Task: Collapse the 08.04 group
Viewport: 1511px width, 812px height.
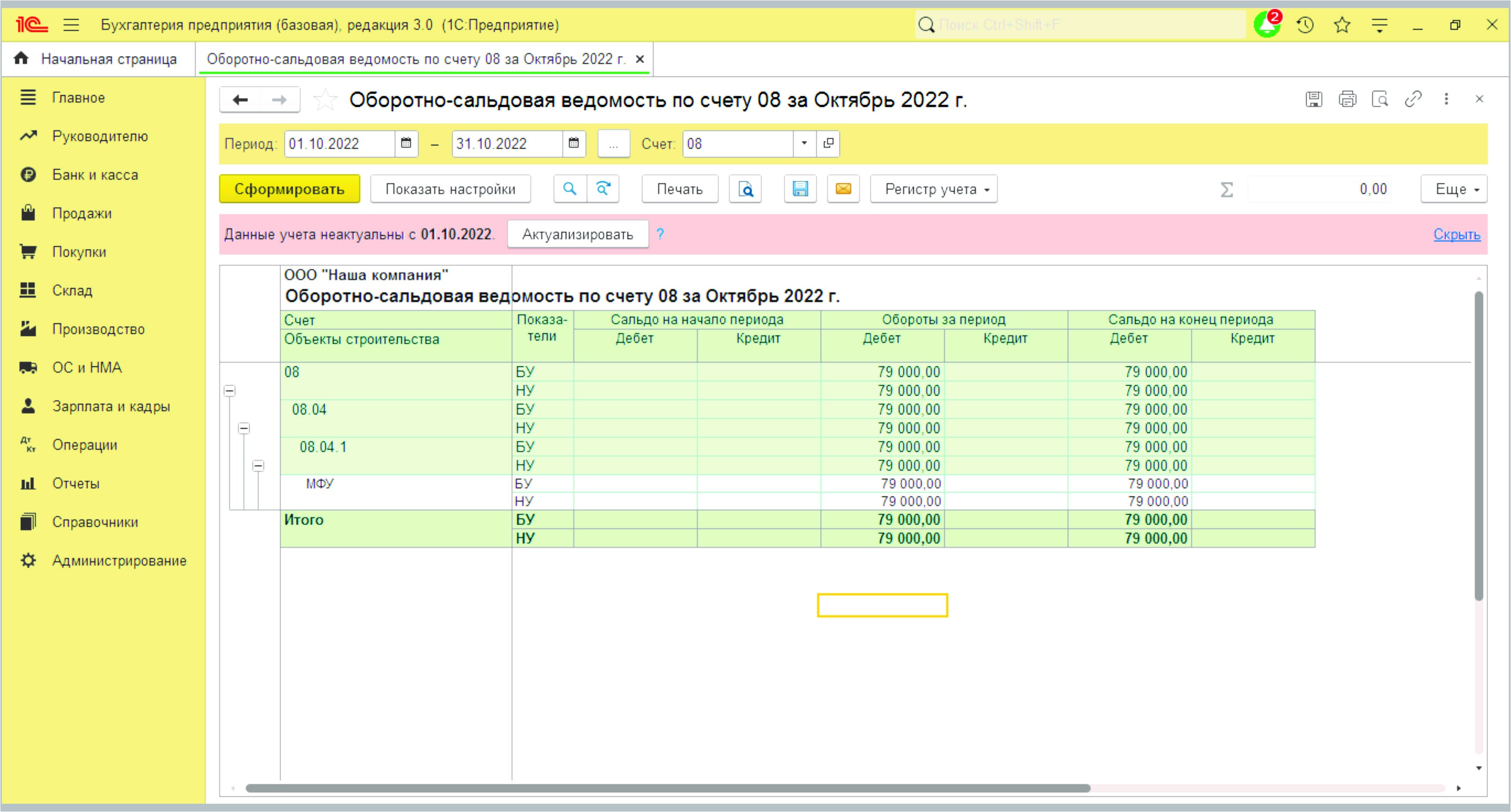Action: click(x=244, y=428)
